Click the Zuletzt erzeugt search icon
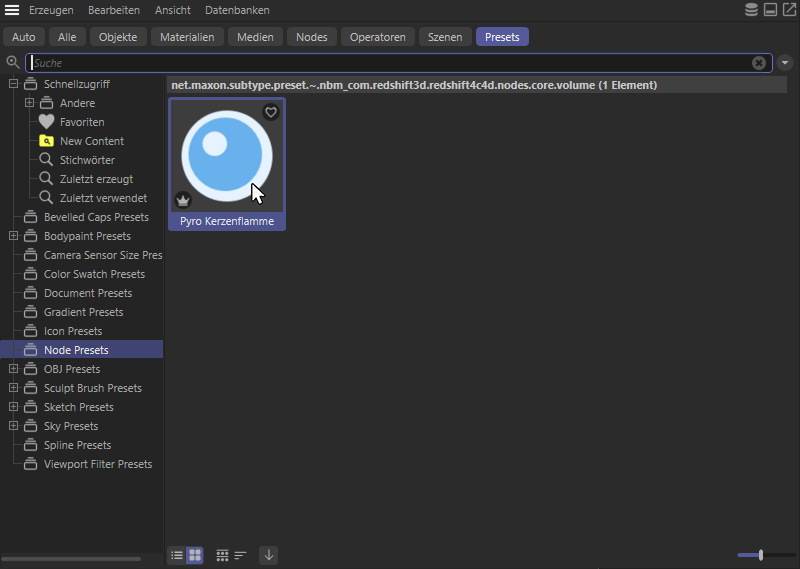The width and height of the screenshot is (800, 569). tap(46, 179)
